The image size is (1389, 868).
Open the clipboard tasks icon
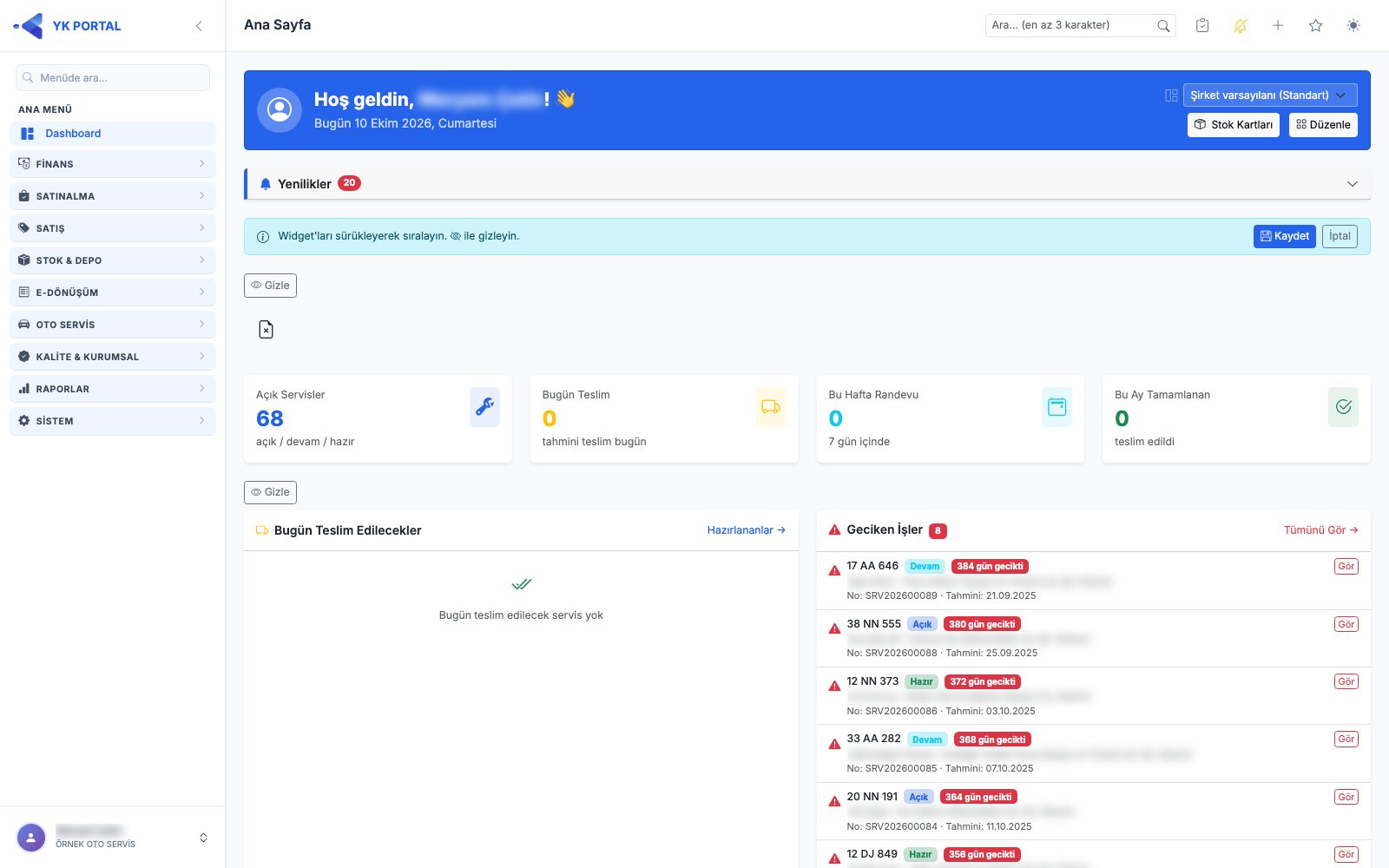click(x=1202, y=26)
